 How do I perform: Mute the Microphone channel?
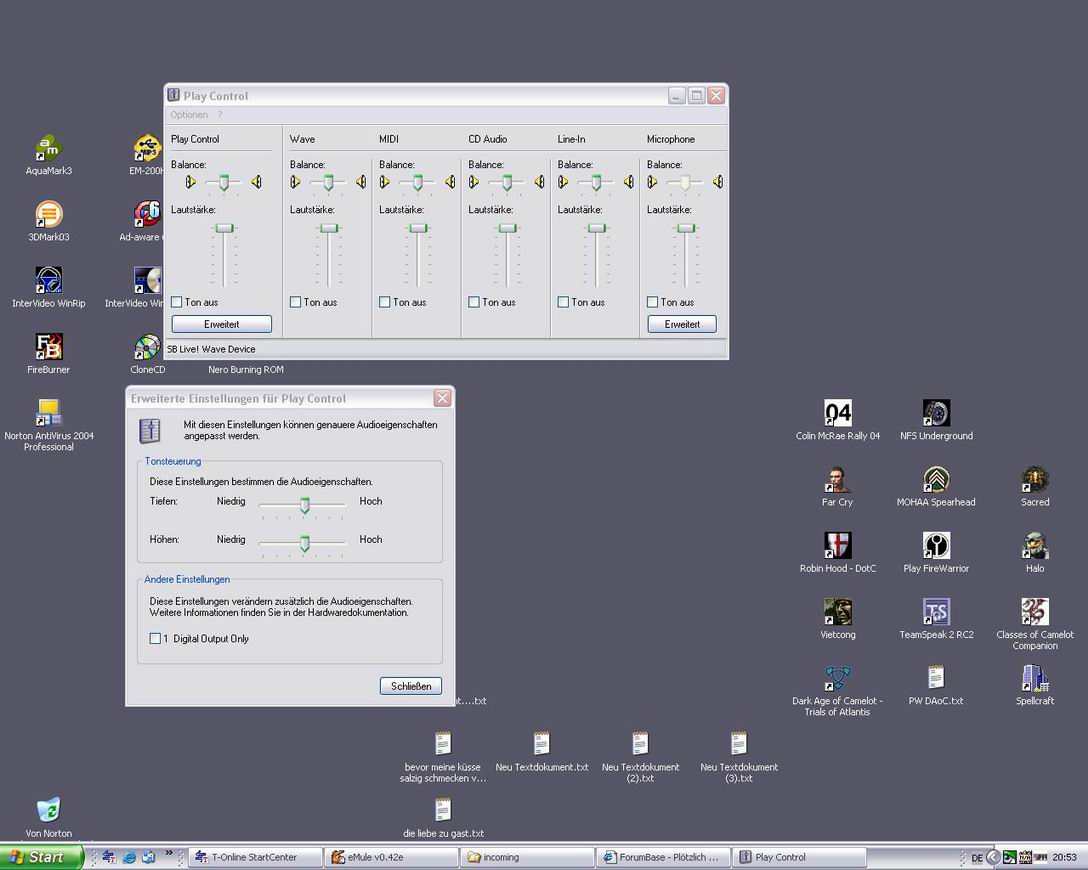(x=652, y=302)
